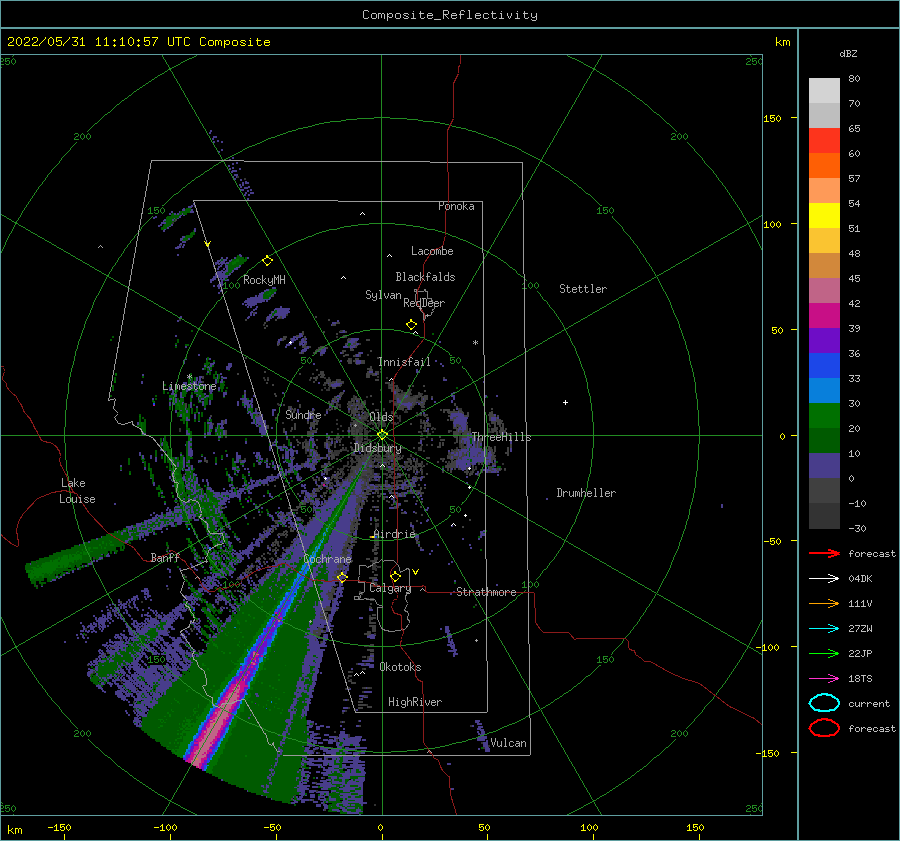Click the red forecast oval in the legend

coord(824,728)
